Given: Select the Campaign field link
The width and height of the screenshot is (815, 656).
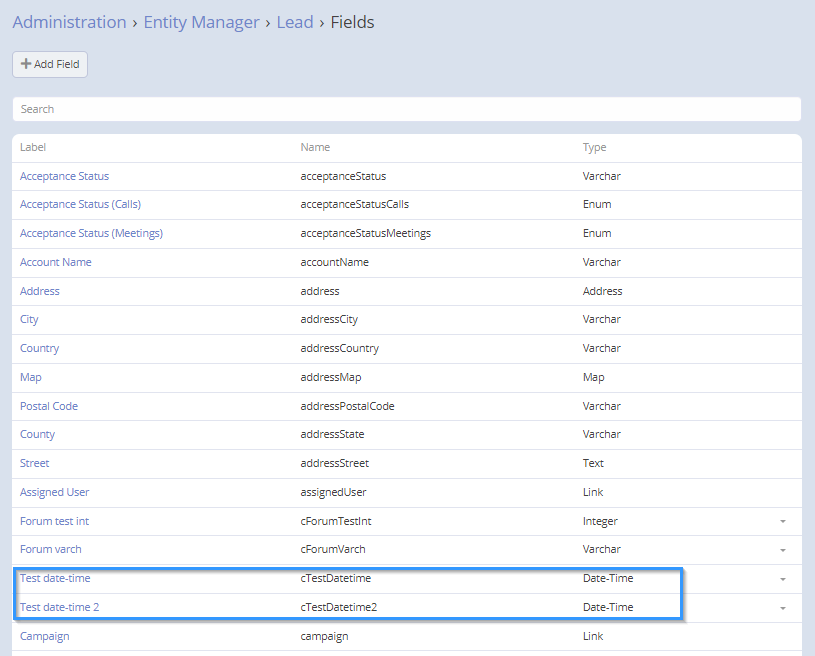Looking at the screenshot, I should click(x=44, y=636).
